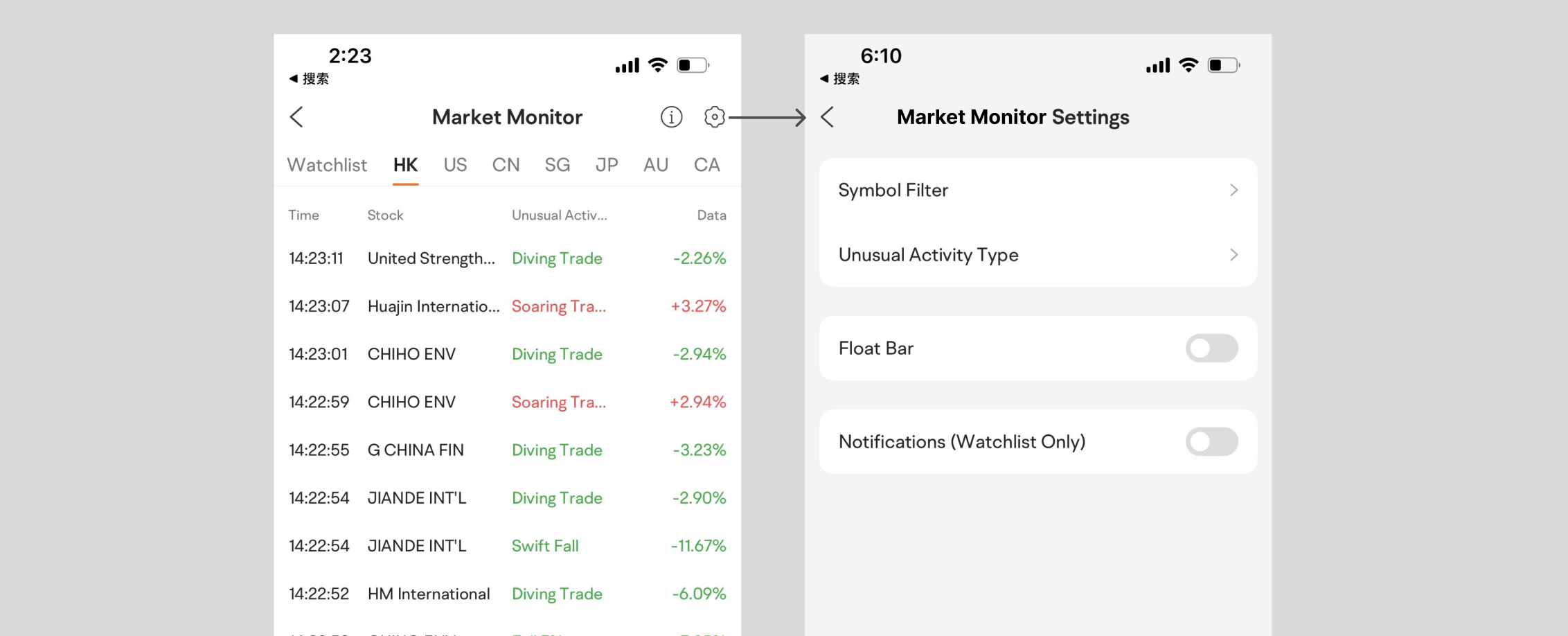Select the JP market tab
The height and width of the screenshot is (636, 1568).
pos(607,165)
